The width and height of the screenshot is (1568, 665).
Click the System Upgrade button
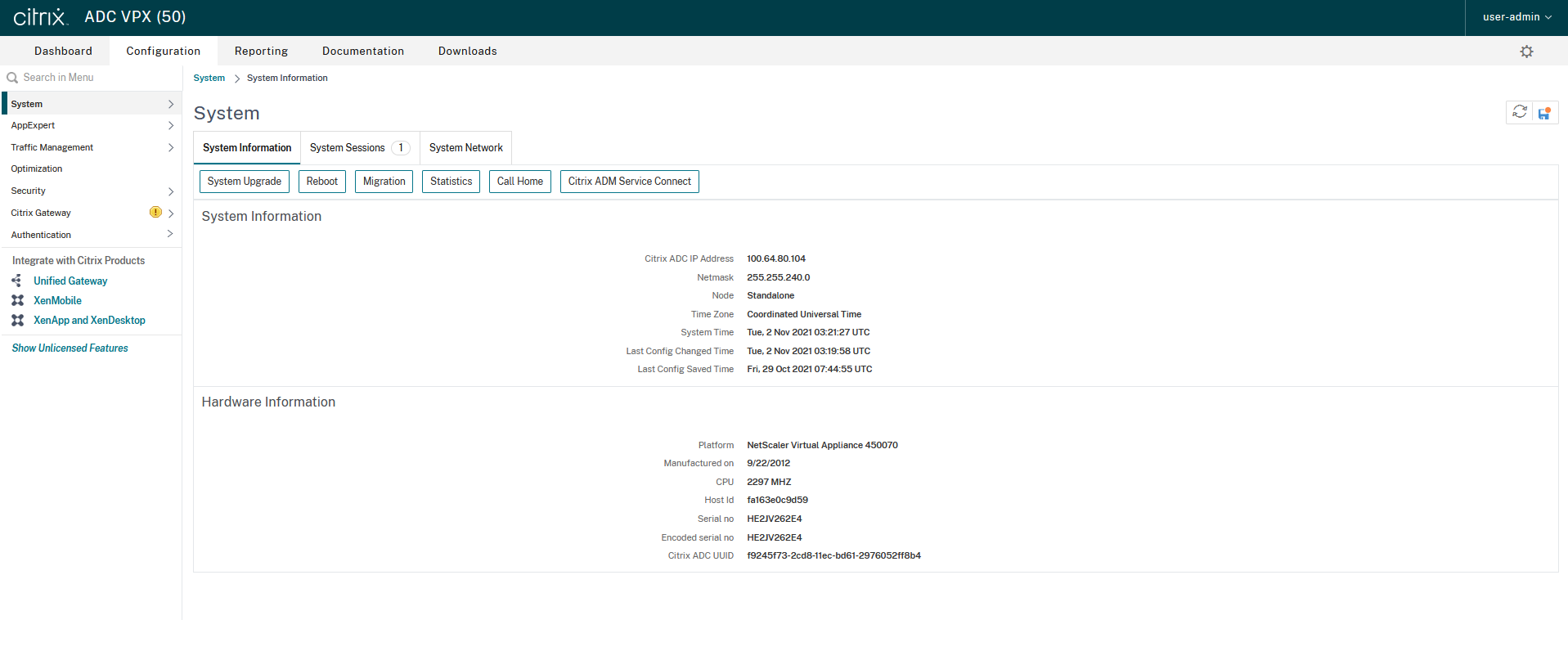(244, 182)
